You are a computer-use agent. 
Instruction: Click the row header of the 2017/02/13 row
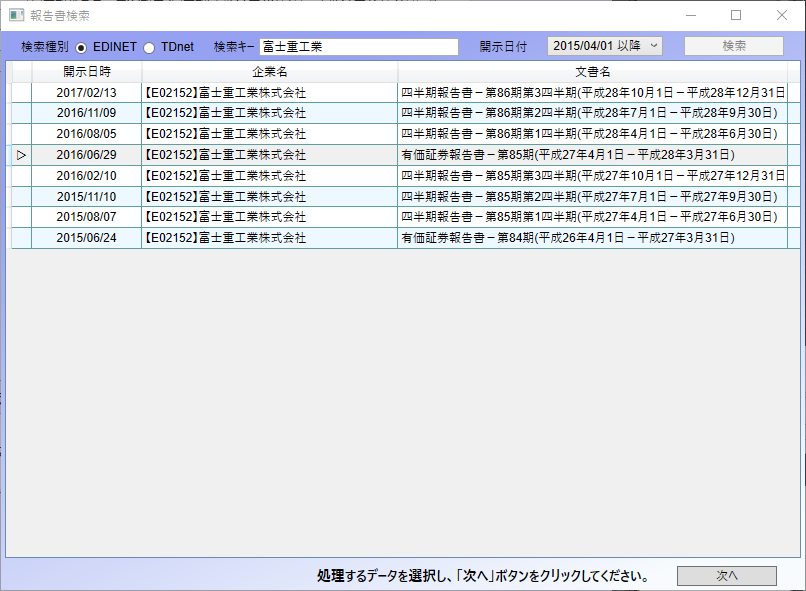[21, 93]
